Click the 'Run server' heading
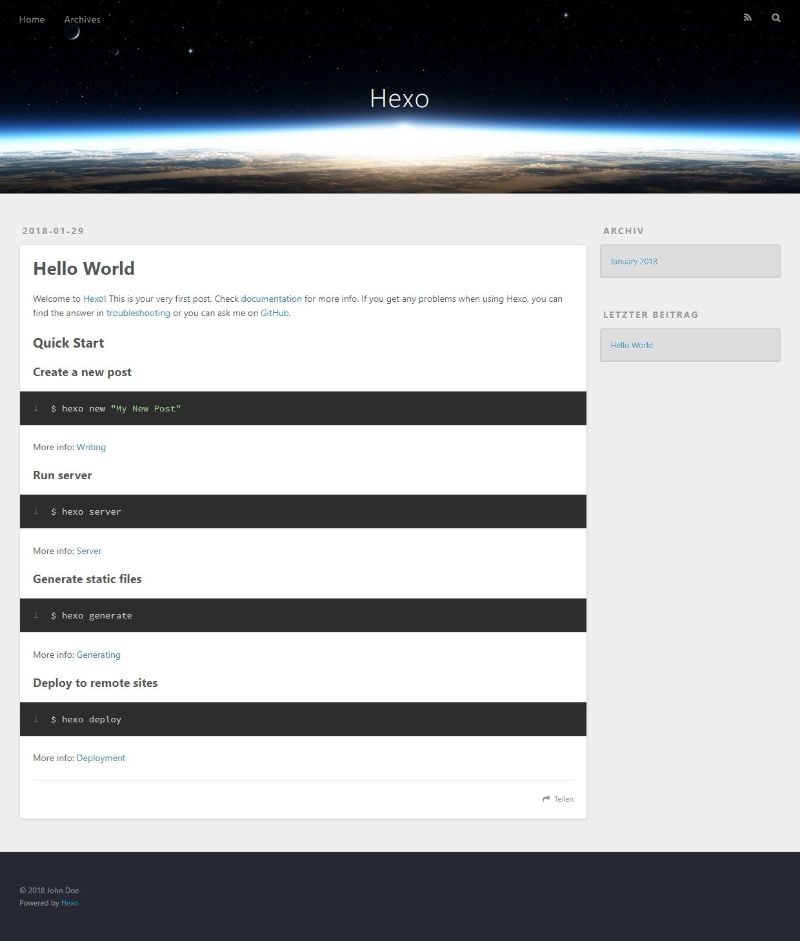The width and height of the screenshot is (800, 941). point(62,475)
